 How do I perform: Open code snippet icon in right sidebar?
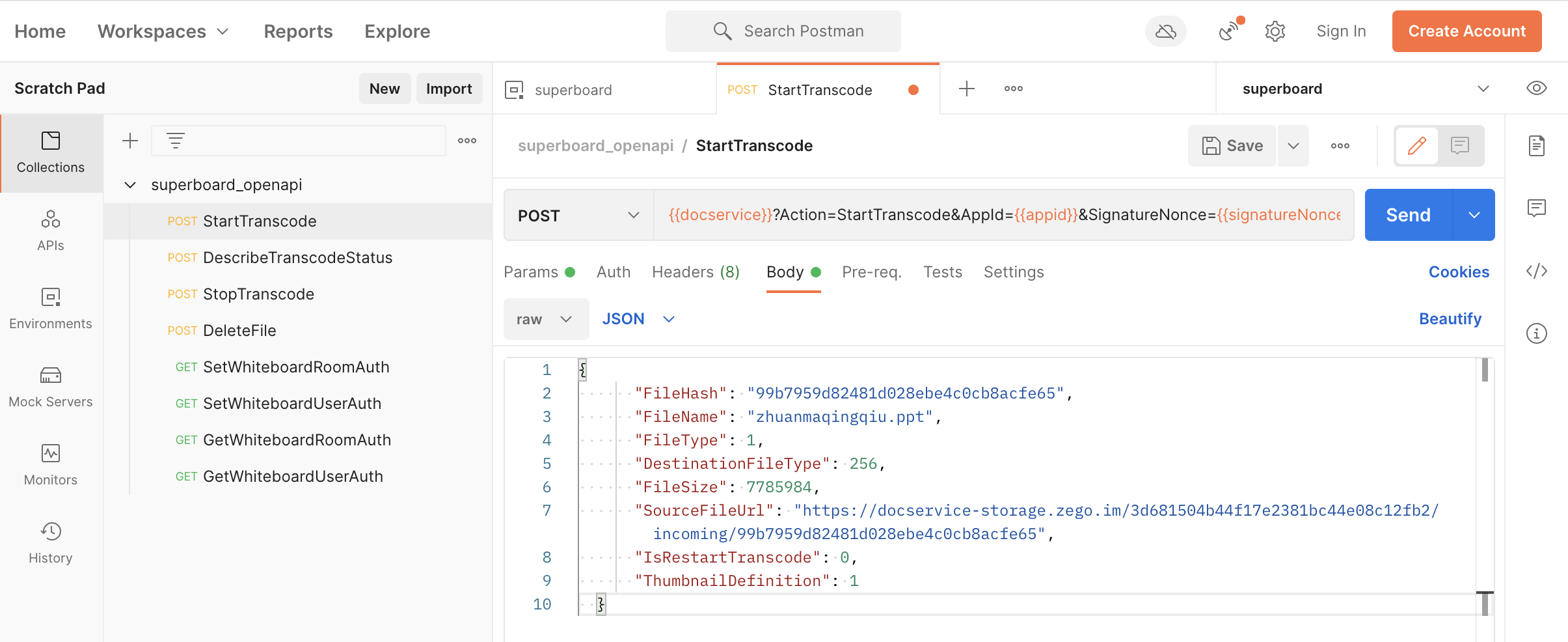[x=1537, y=271]
